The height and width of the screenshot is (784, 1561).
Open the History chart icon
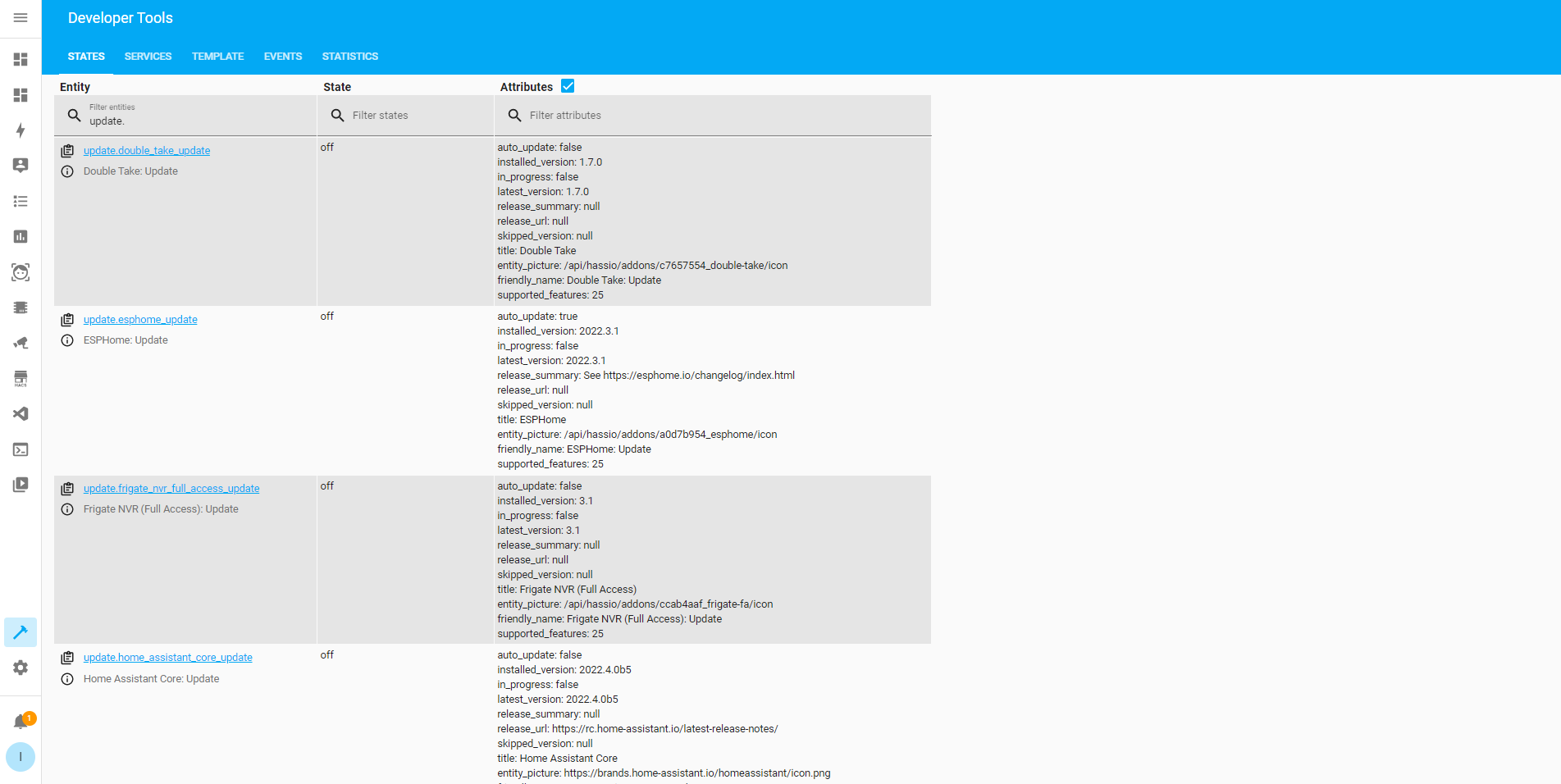pos(21,236)
